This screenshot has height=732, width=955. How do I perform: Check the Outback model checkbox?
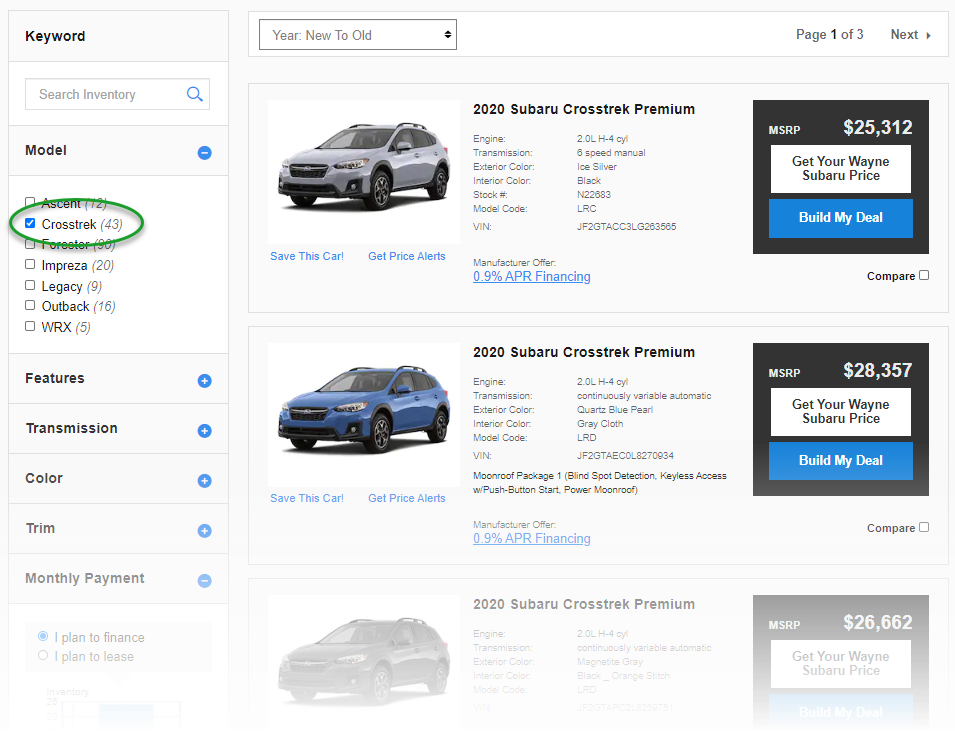(30, 305)
